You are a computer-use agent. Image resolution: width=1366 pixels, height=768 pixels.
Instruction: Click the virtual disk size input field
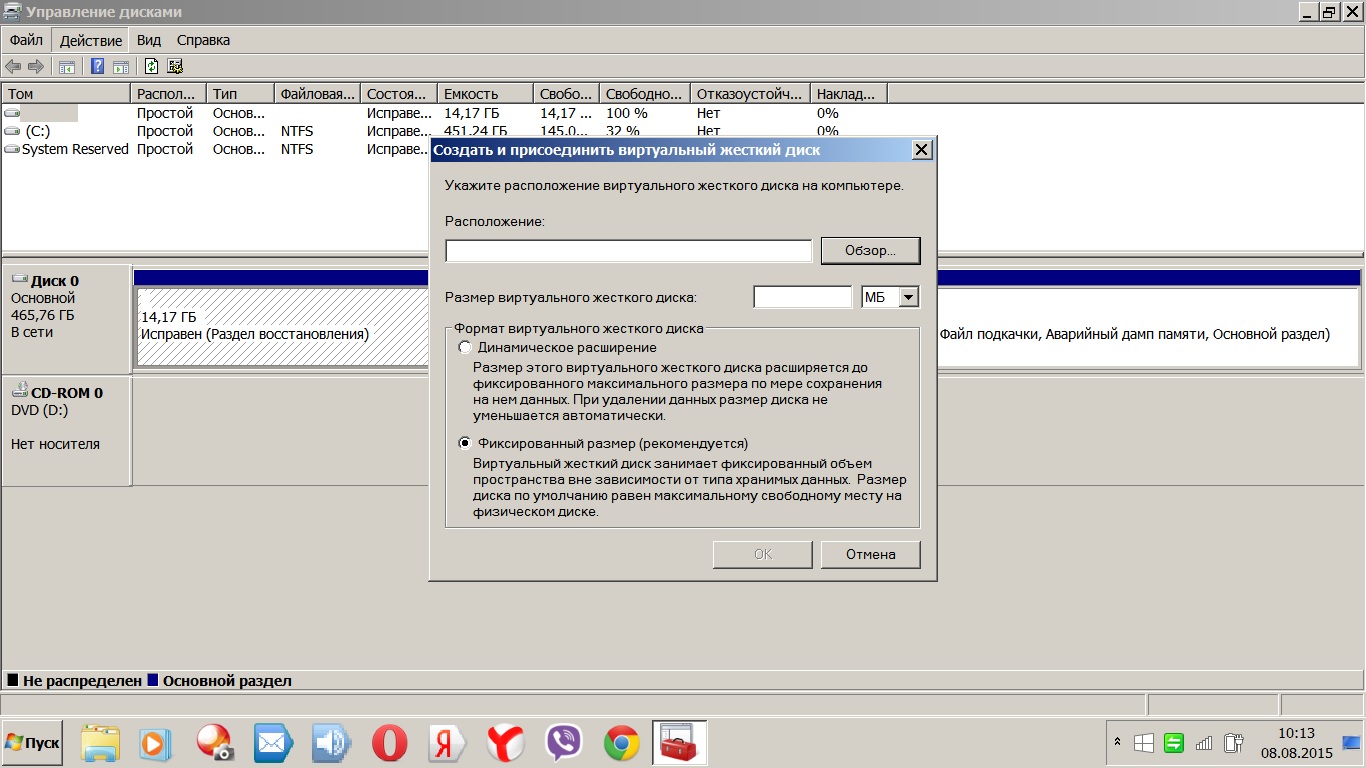(x=802, y=297)
